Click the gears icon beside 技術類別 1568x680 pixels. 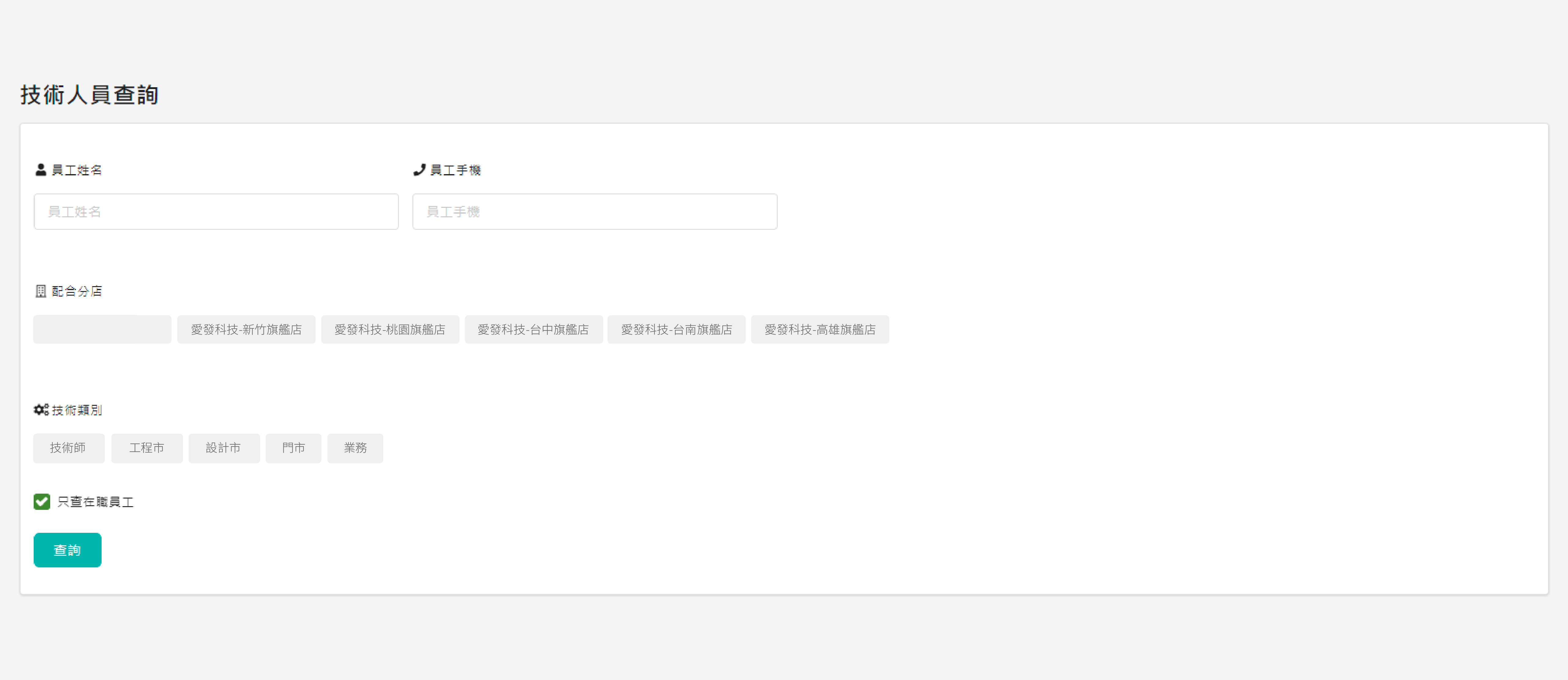point(41,410)
